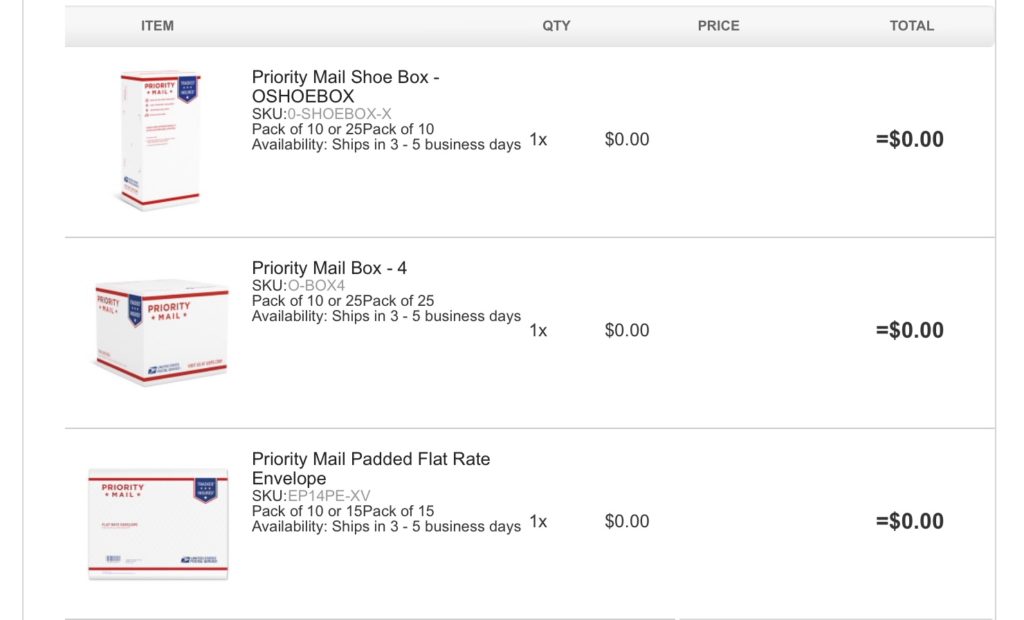Open the Priority Mail Shoe Box product image
The image size is (1024, 620).
159,140
